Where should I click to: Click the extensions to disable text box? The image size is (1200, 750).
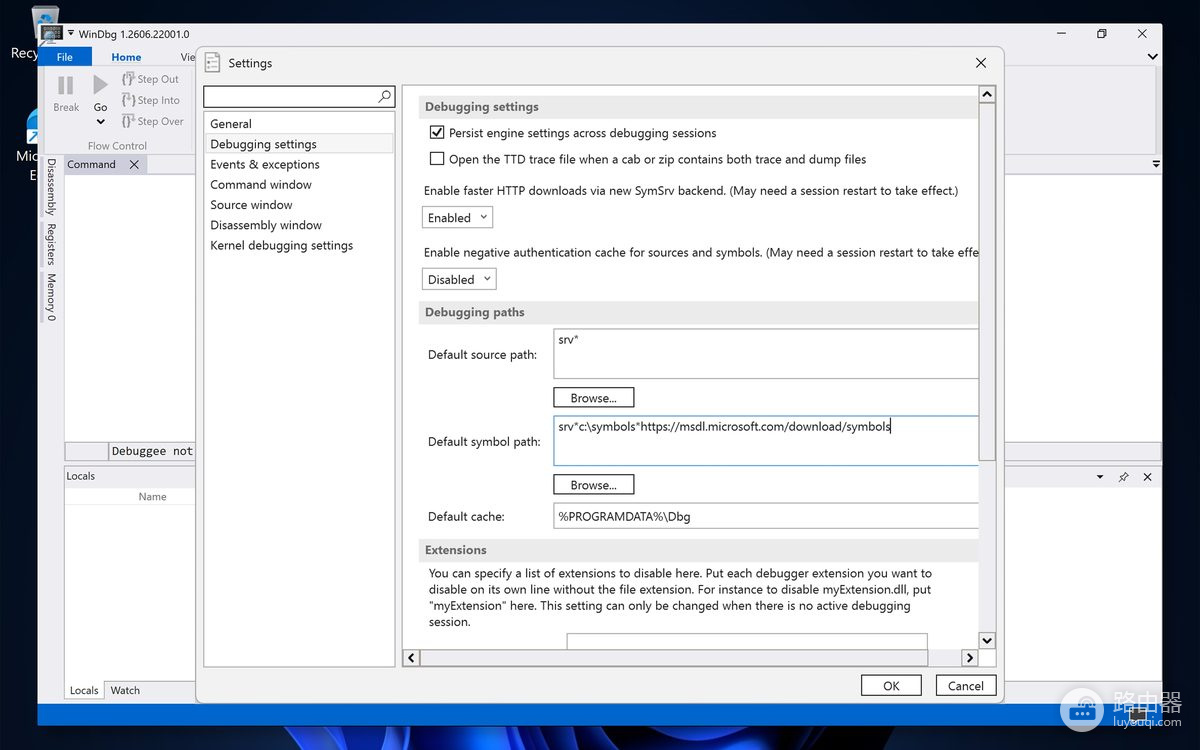point(746,641)
